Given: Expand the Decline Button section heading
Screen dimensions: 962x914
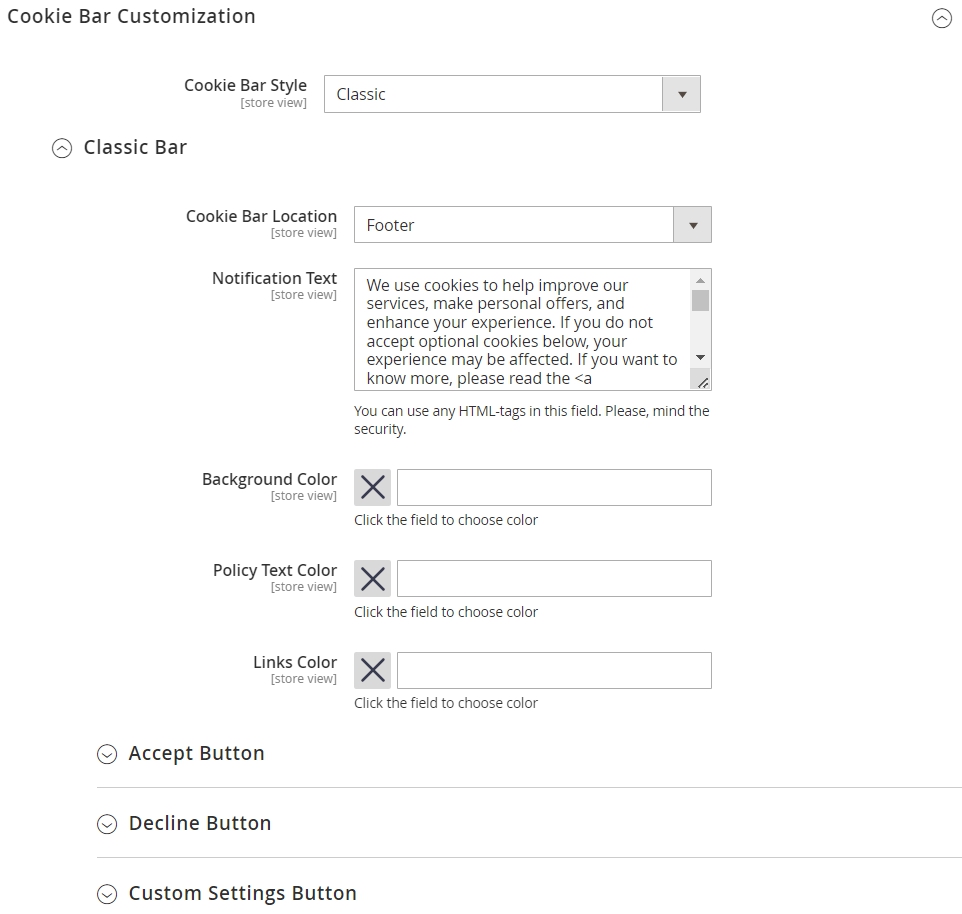Looking at the screenshot, I should pos(200,823).
